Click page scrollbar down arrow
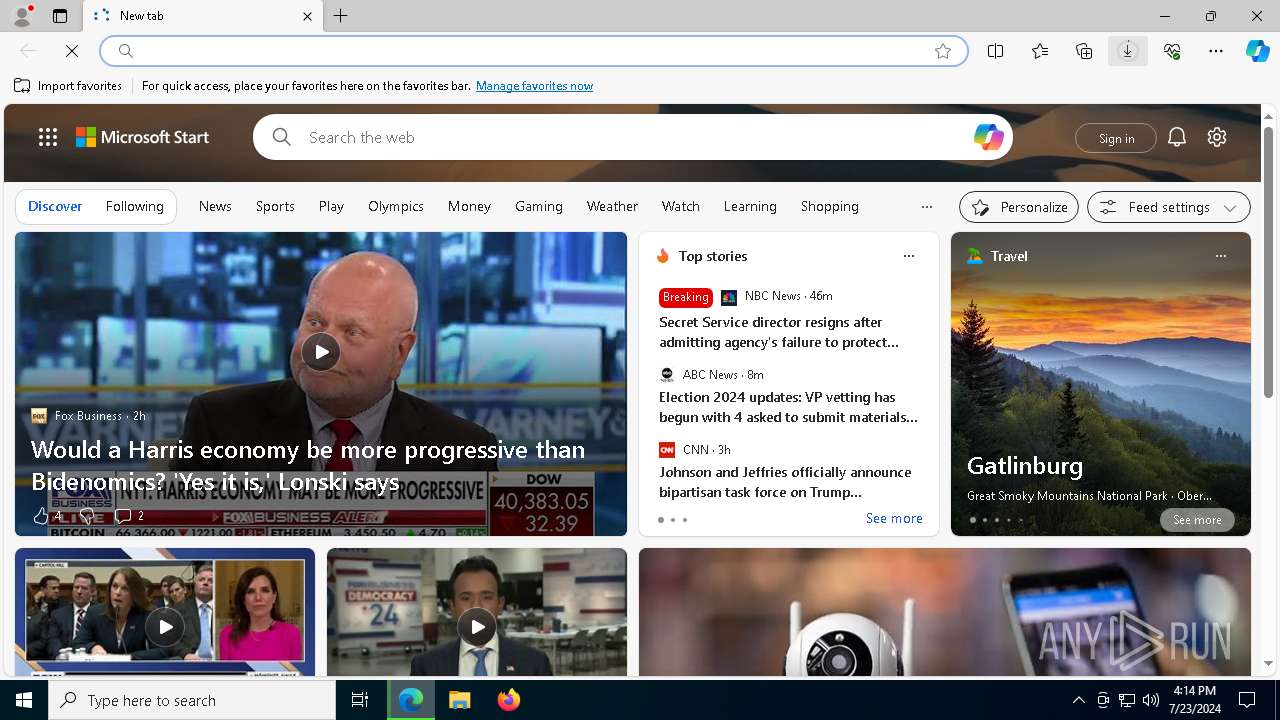The width and height of the screenshot is (1280, 720). 1268,663
